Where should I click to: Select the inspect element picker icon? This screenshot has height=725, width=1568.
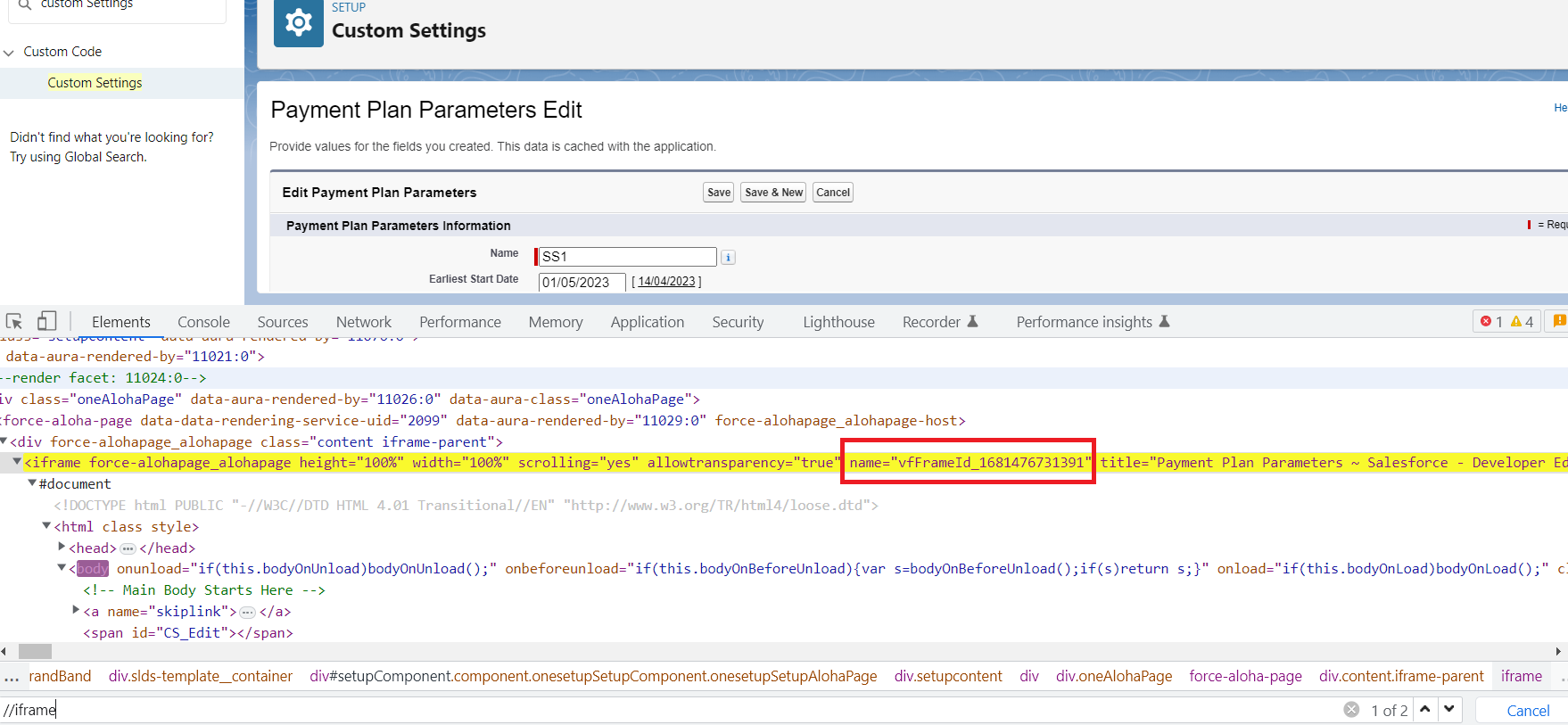click(x=14, y=322)
